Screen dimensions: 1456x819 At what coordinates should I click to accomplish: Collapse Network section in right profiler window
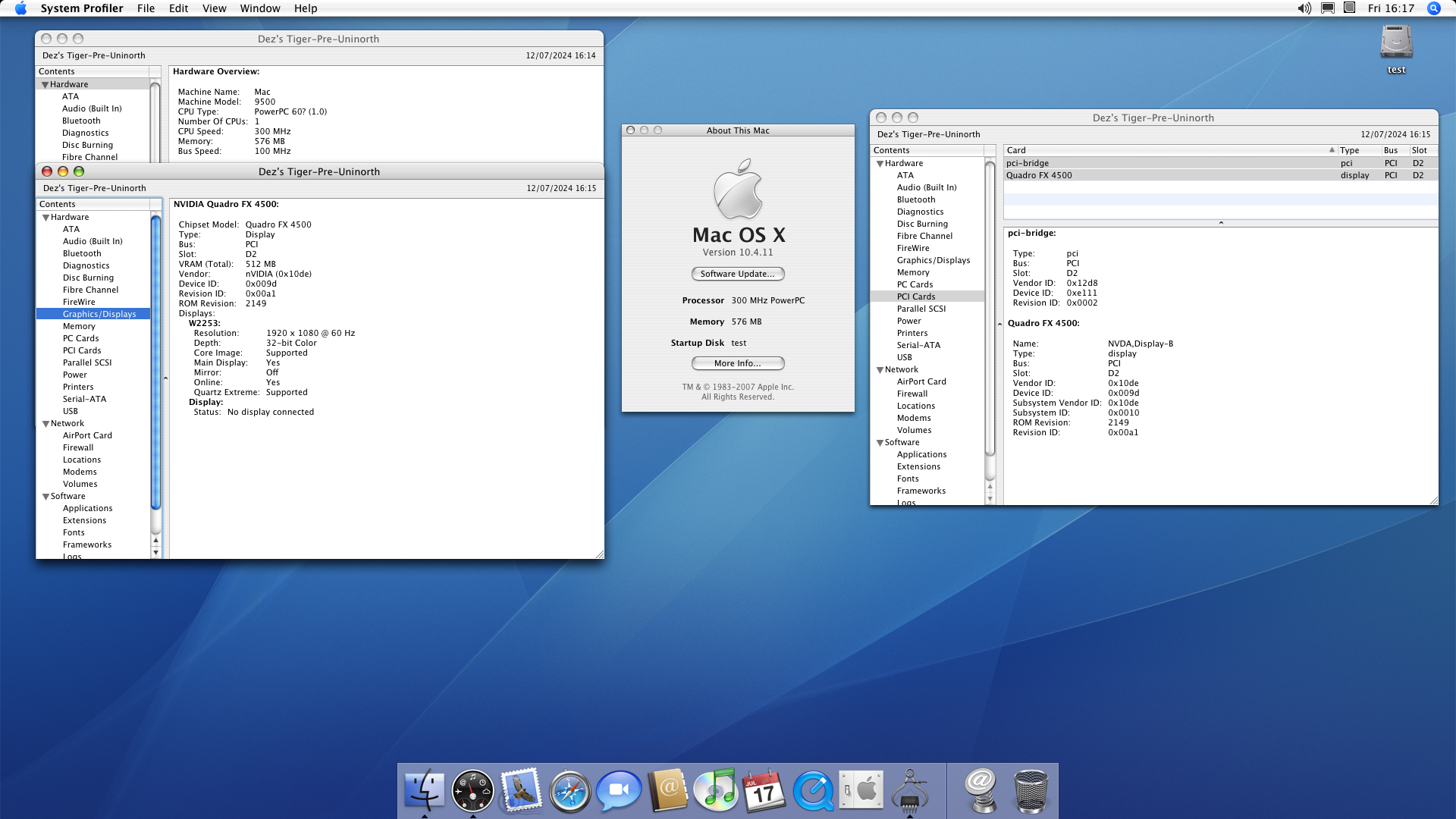tap(880, 370)
